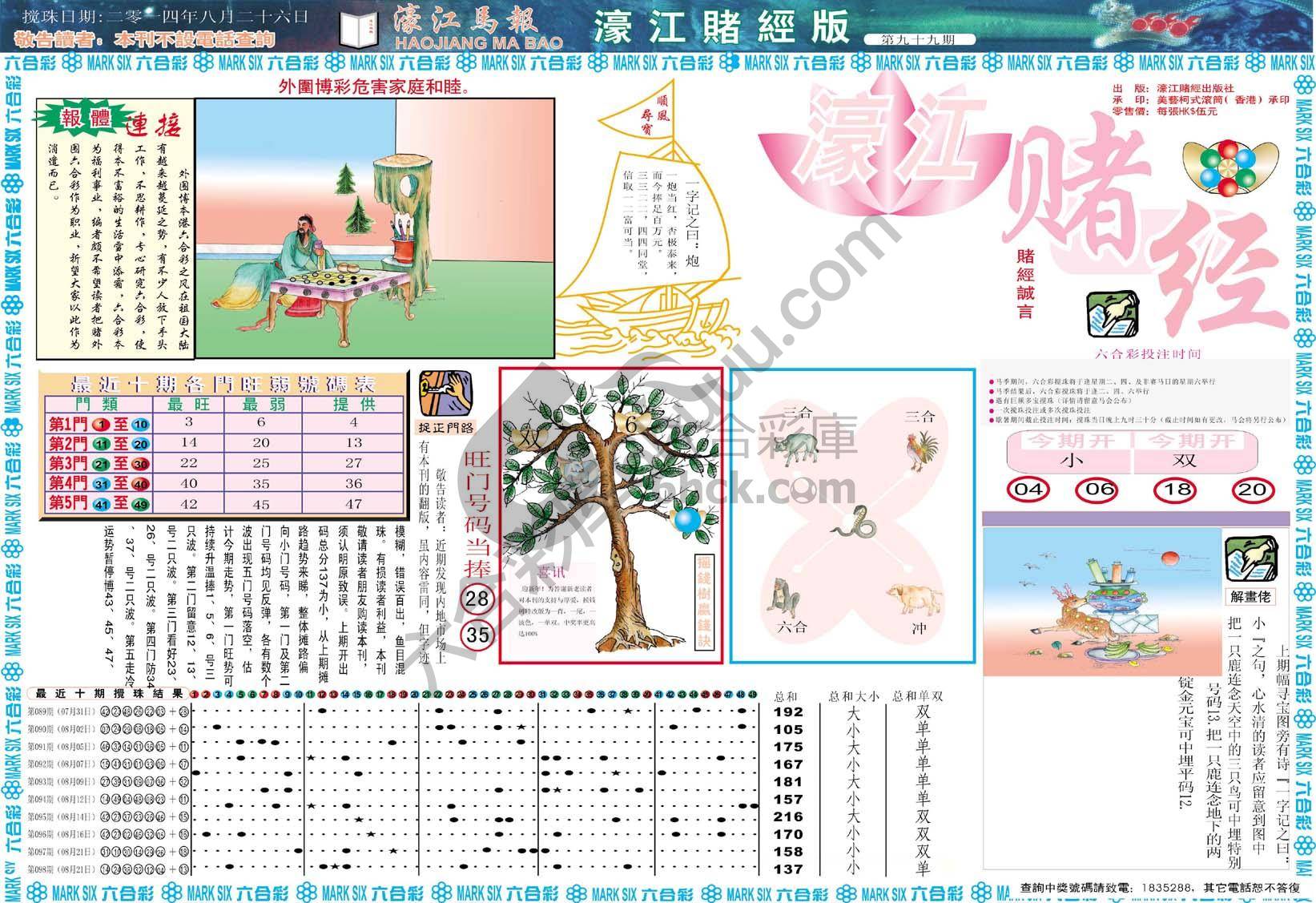Viewport: 1316px width, 903px height.
Task: Click the blue ball on the money tree
Action: click(x=686, y=521)
